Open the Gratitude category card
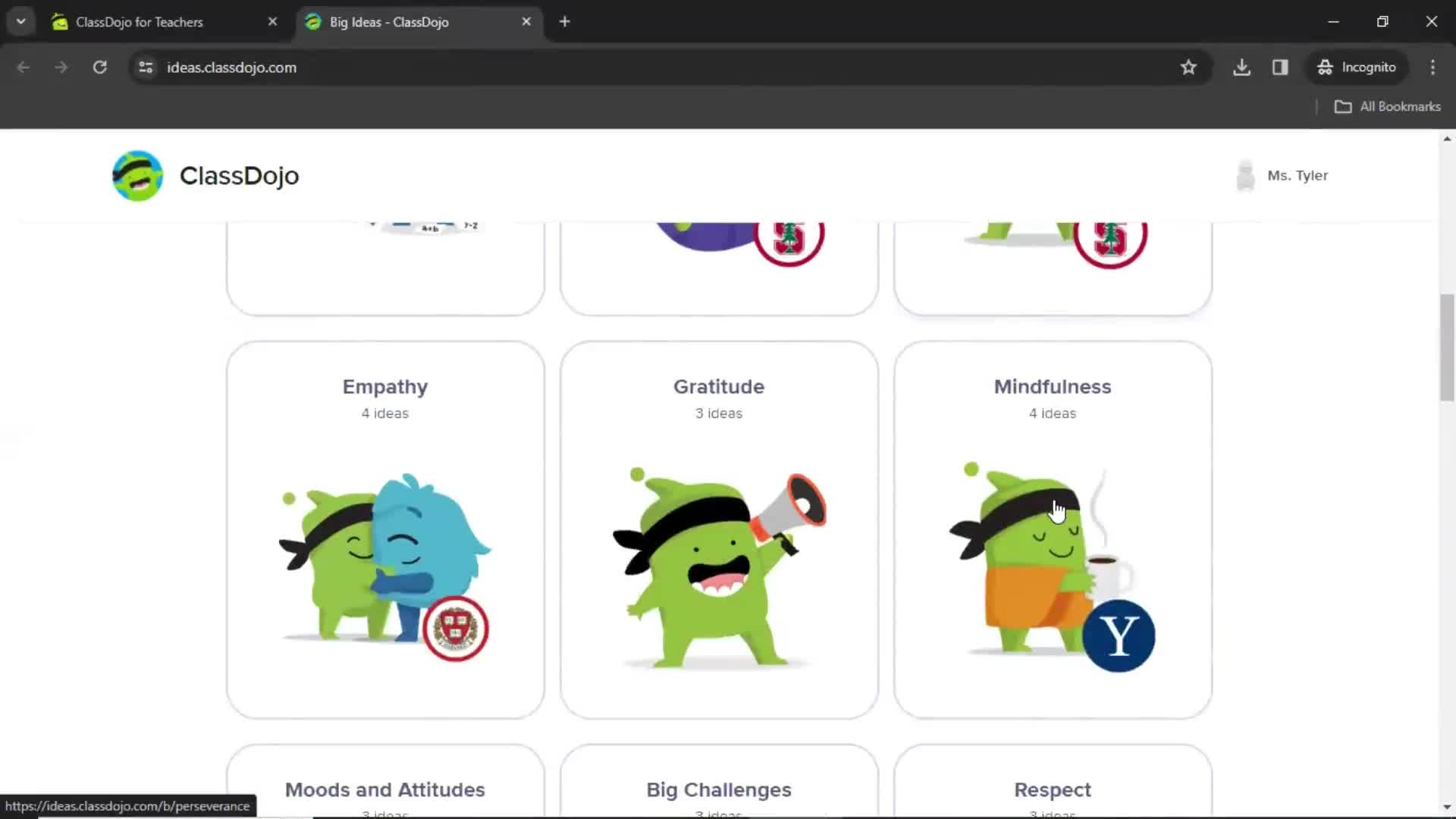This screenshot has width=1456, height=819. [x=719, y=530]
